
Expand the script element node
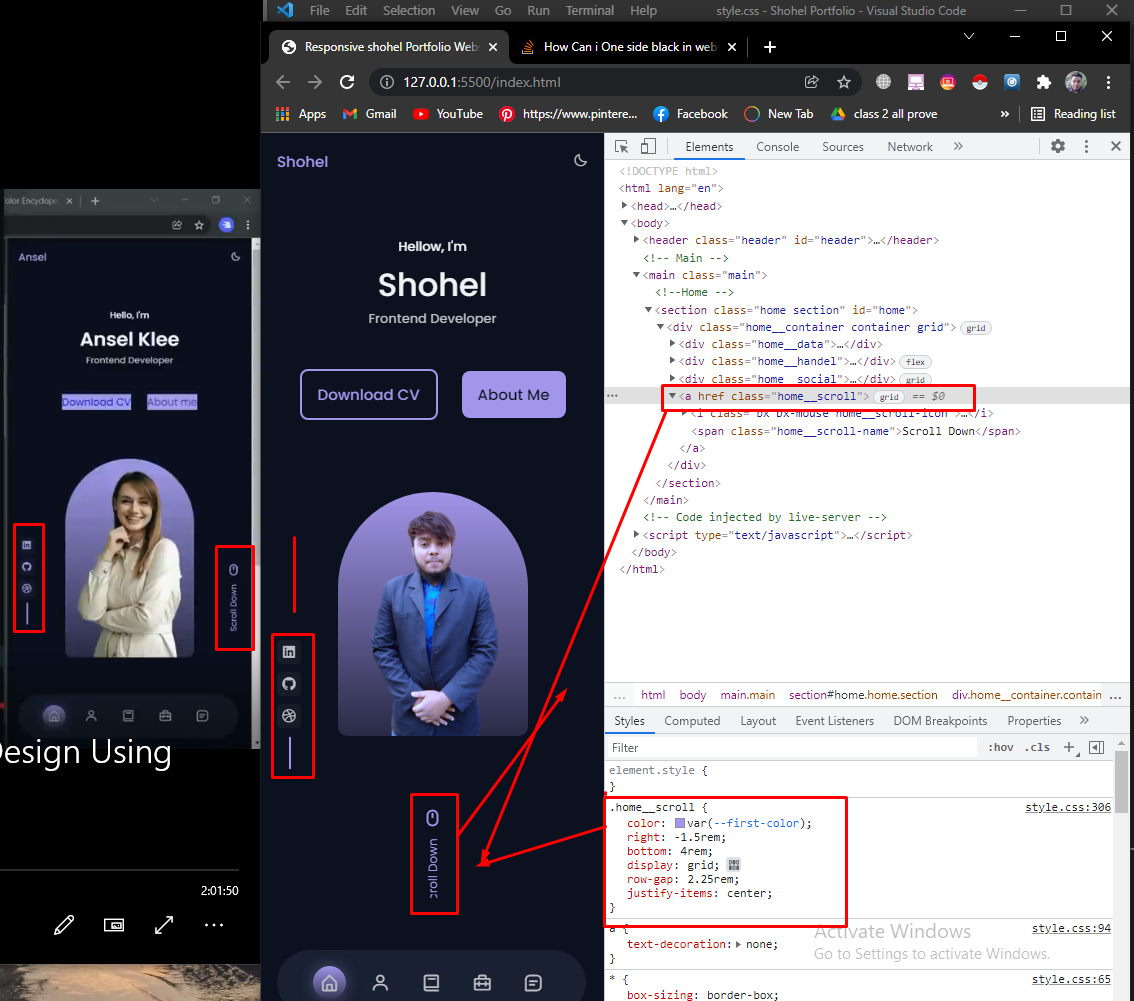coord(636,534)
